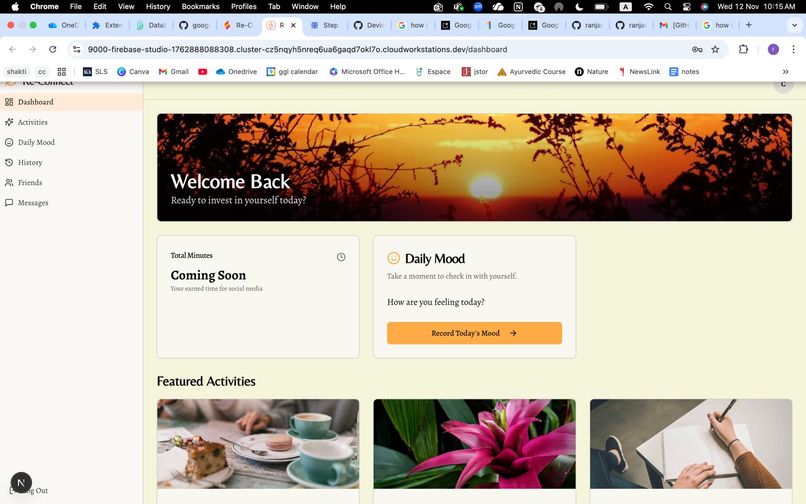Go to Daily Mood in sidebar
Screen dimensions: 806x504
(71, 142)
